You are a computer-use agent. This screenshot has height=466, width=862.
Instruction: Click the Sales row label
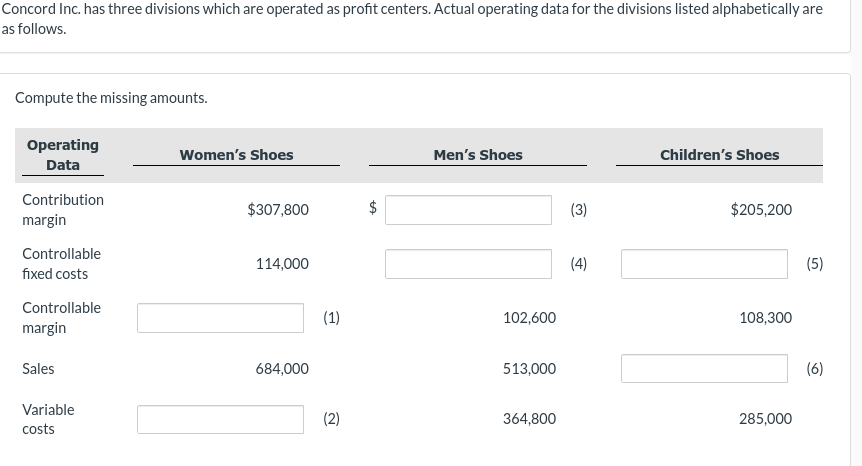coord(38,369)
